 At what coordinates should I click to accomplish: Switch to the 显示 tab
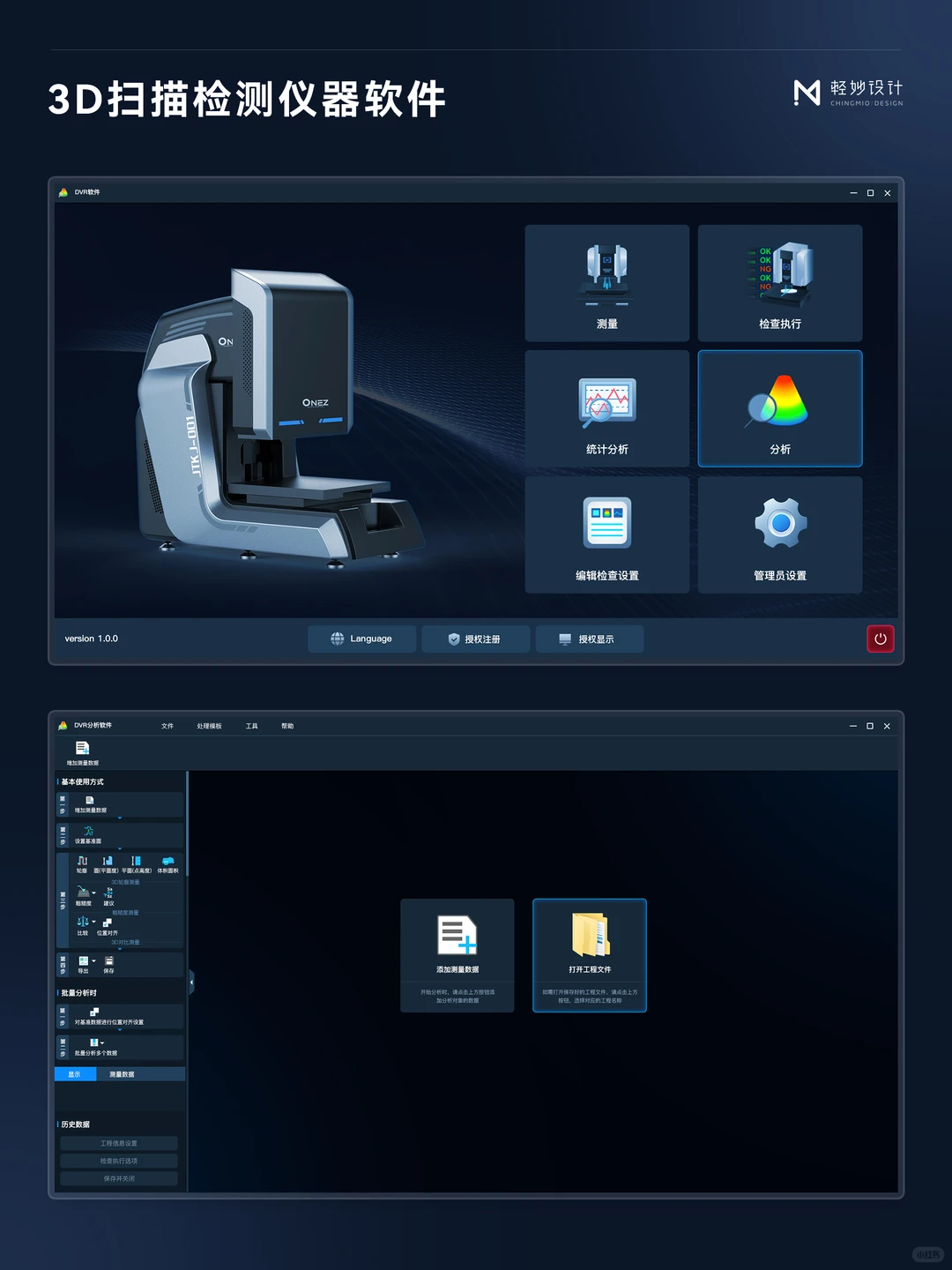(74, 1074)
